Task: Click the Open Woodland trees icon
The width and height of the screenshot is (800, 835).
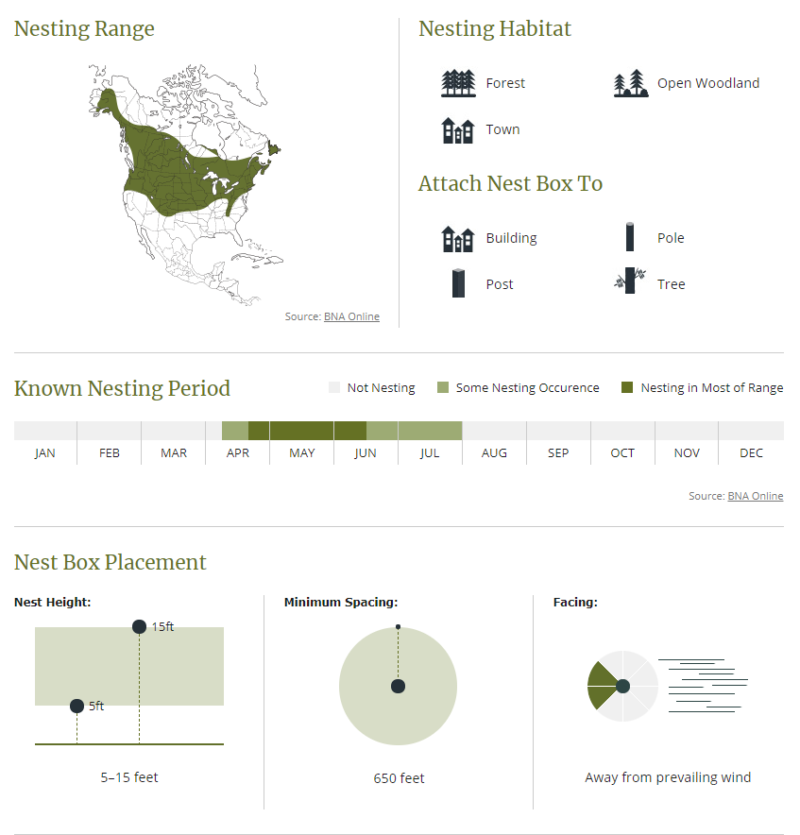Action: point(631,83)
